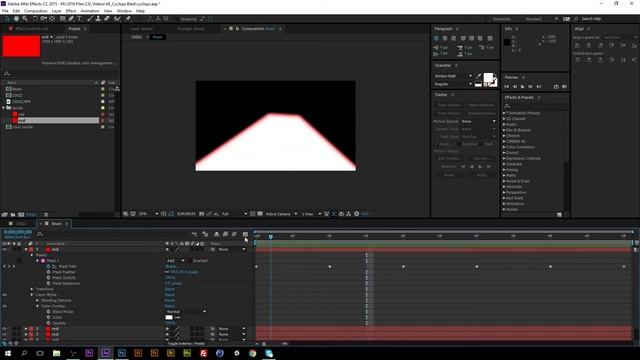
Task: Go to last frame in Preview panel
Action: pyautogui.click(x=539, y=87)
